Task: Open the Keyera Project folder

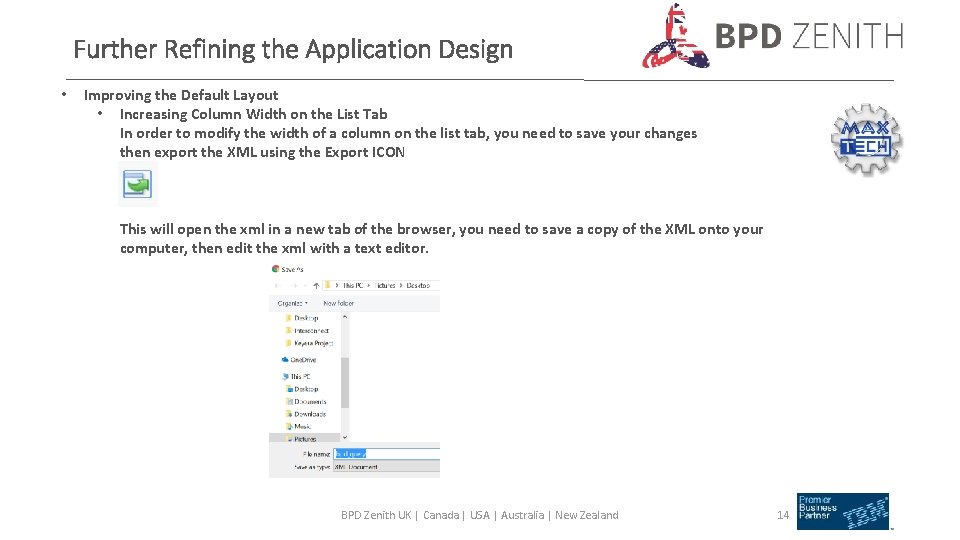Action: pos(309,343)
